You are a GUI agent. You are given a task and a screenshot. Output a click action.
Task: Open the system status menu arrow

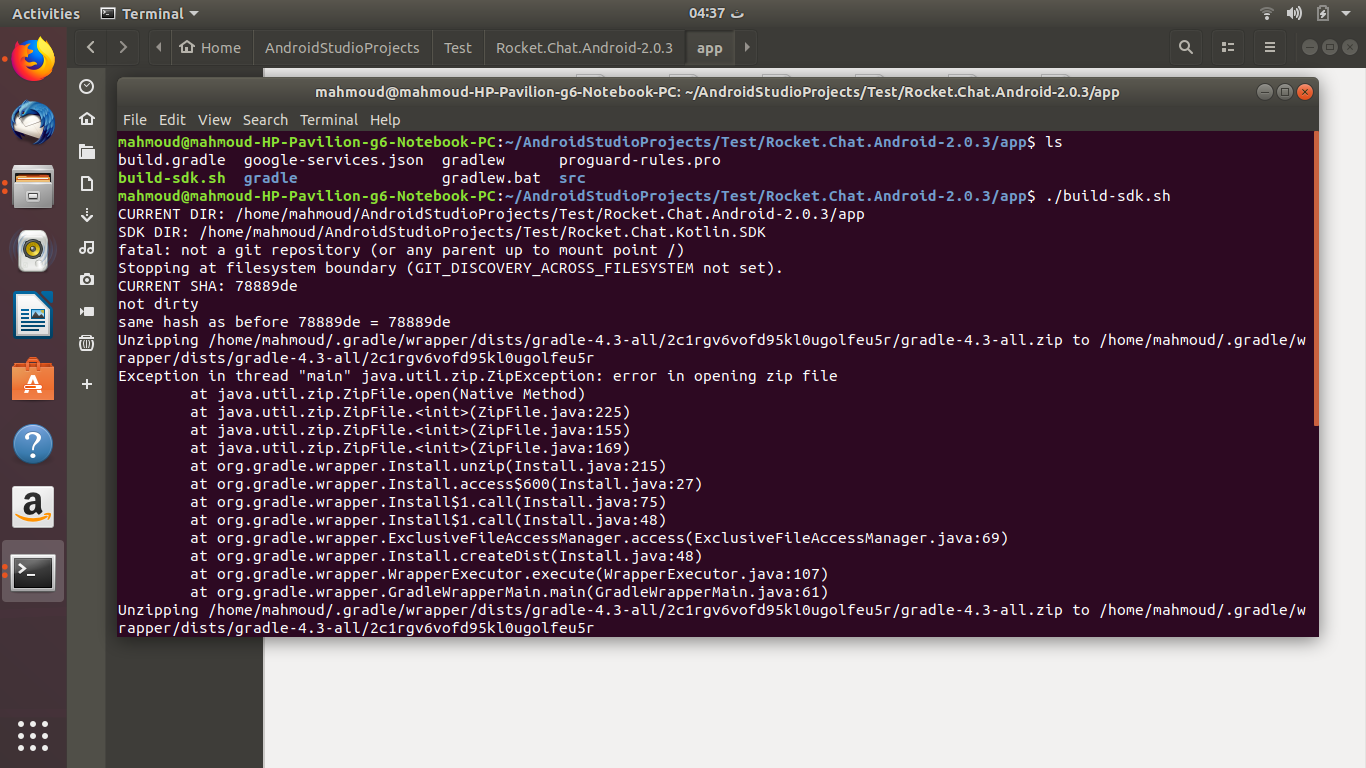point(1348,13)
